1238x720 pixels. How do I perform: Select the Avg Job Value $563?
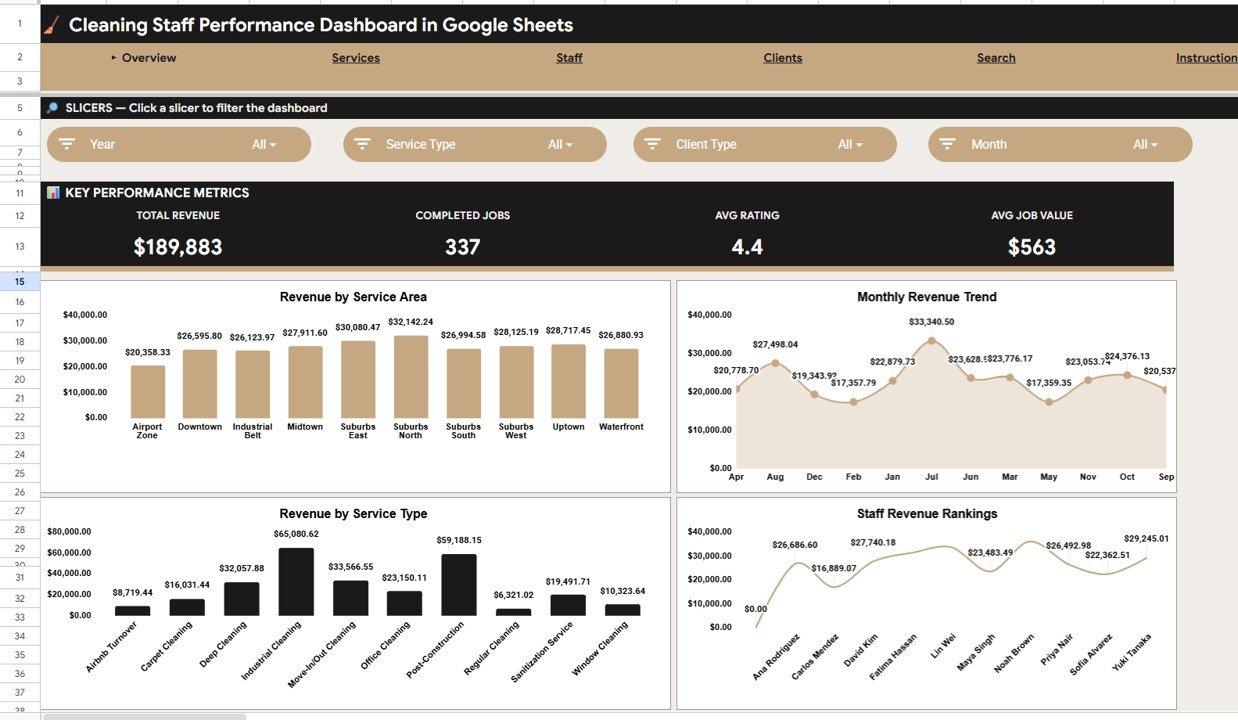[1032, 247]
